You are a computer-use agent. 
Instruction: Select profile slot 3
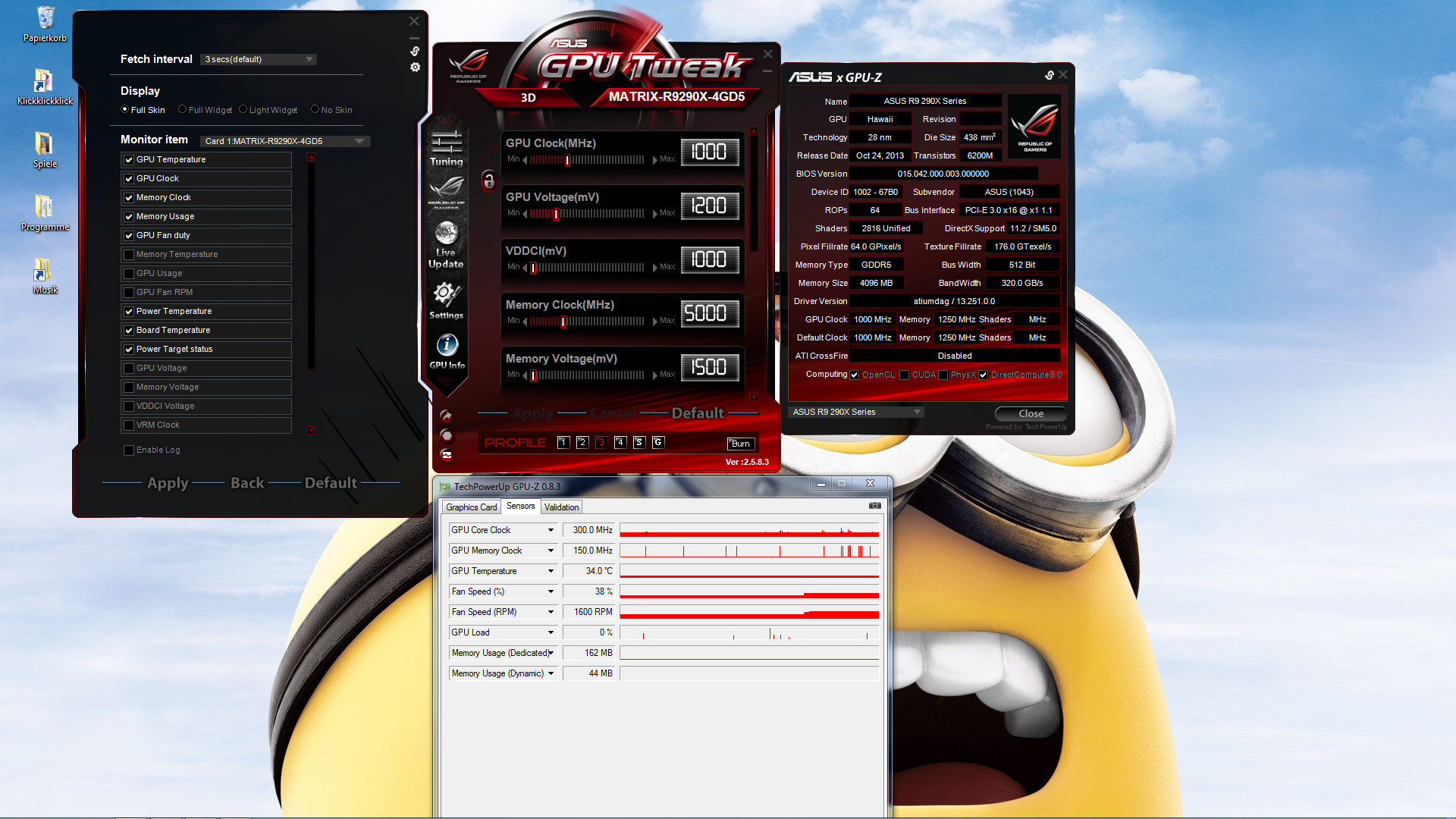[601, 443]
